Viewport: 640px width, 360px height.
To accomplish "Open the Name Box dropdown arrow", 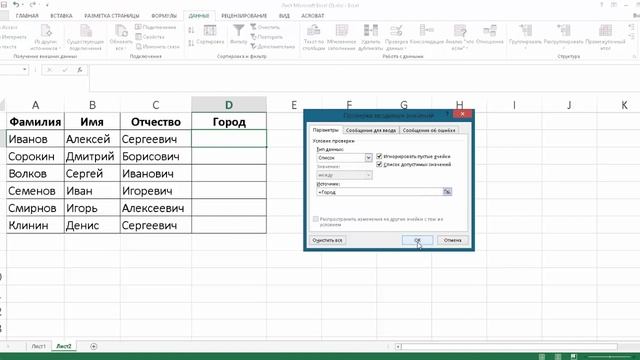I will click(24, 70).
